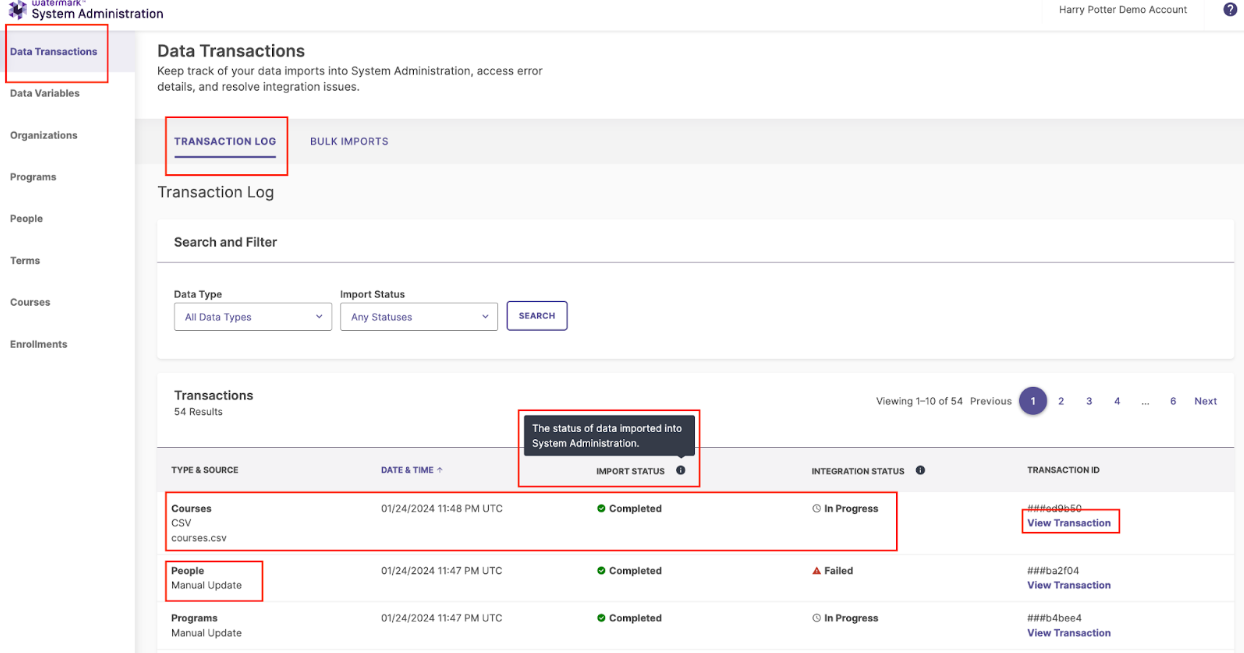Open the help icon in the top bar
This screenshot has width=1244, height=653.
pyautogui.click(x=1229, y=10)
